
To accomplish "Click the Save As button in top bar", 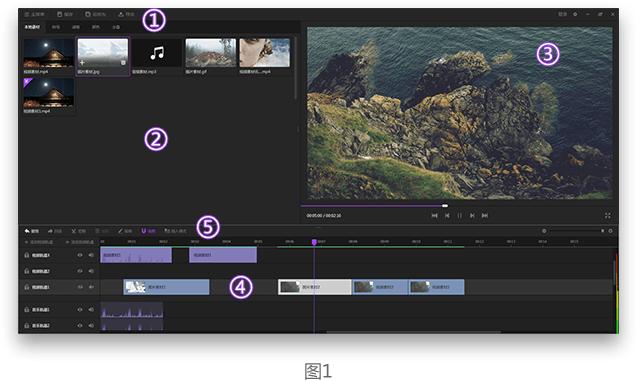I will 95,14.
